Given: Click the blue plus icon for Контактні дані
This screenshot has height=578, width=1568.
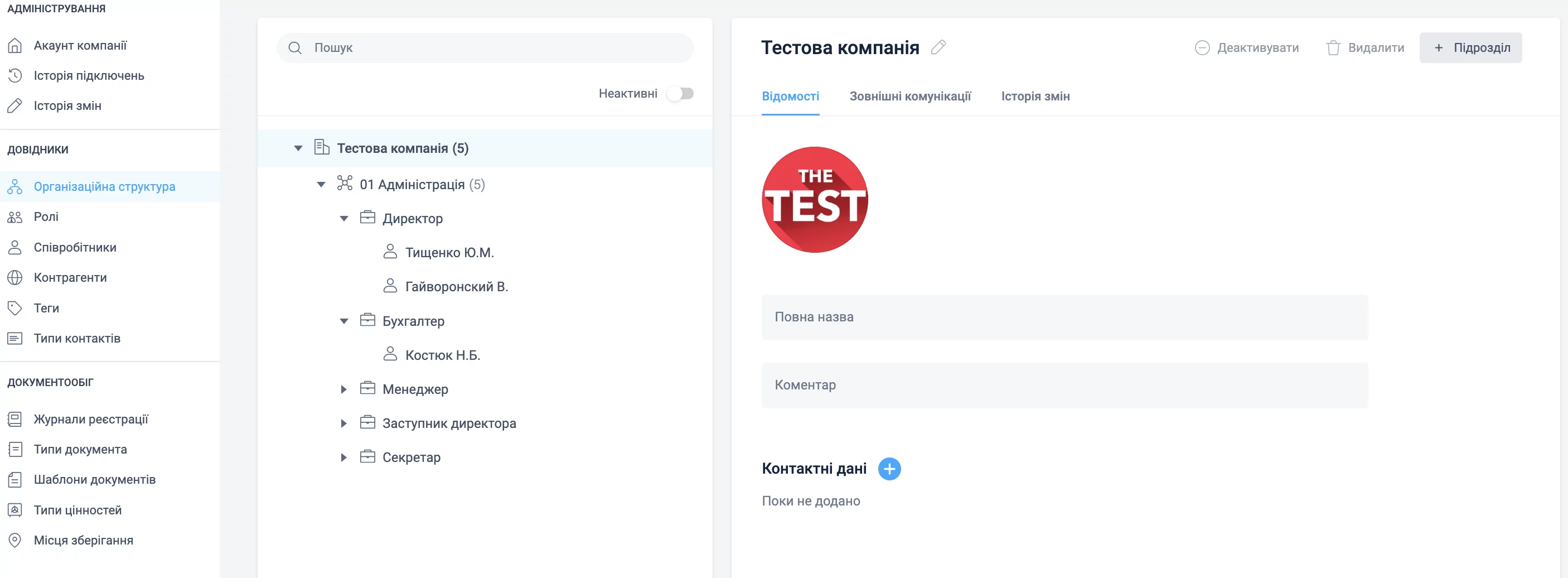Looking at the screenshot, I should click(x=889, y=469).
